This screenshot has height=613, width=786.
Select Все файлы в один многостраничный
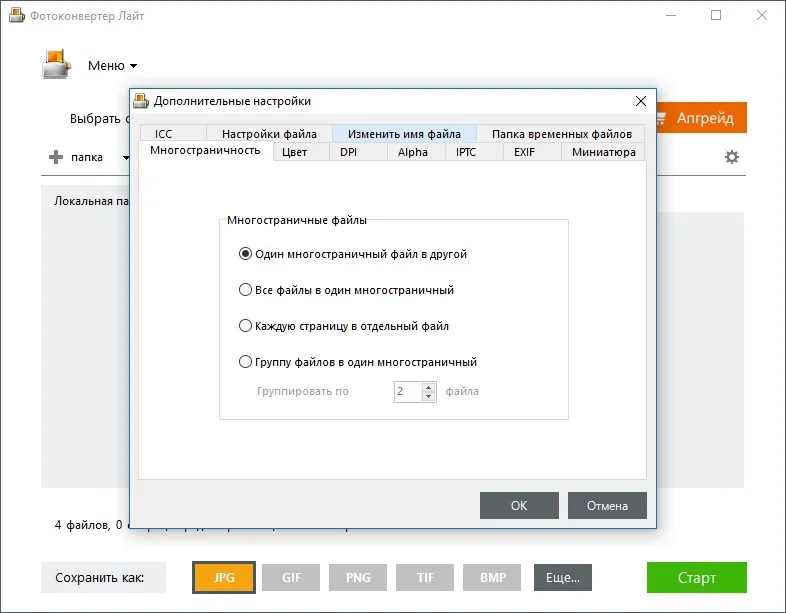[x=245, y=290]
